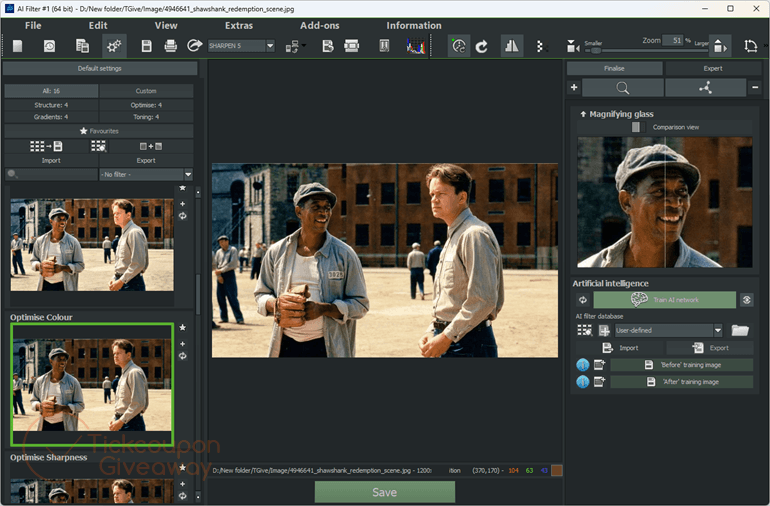Toggle favourite star for Optimise Sharpness preset

183,467
